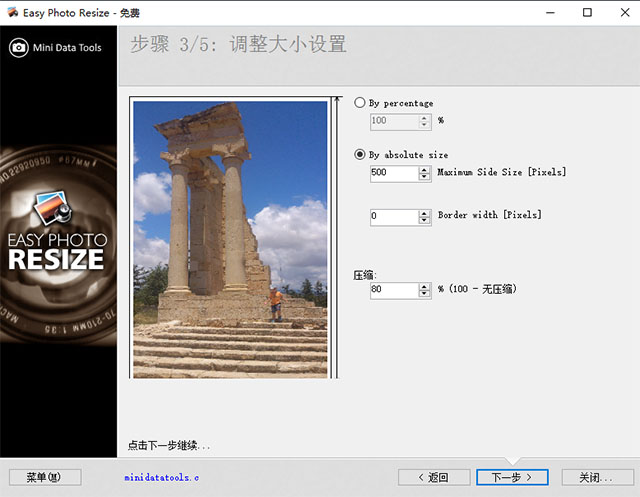Click the Maximum Side Size input field
This screenshot has width=640, height=497.
[x=393, y=173]
